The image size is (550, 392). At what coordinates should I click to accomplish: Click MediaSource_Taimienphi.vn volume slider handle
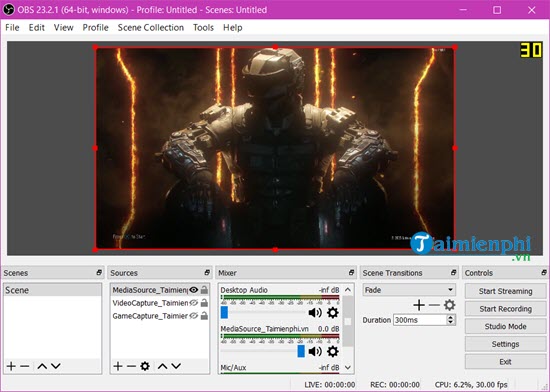[x=301, y=351]
